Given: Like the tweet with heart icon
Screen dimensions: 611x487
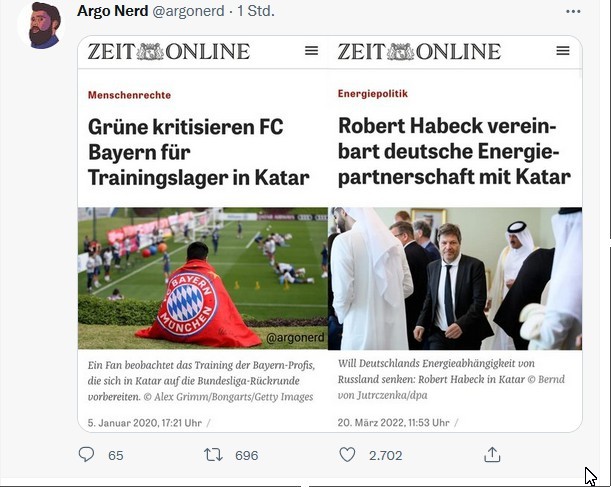Looking at the screenshot, I should click(x=347, y=455).
